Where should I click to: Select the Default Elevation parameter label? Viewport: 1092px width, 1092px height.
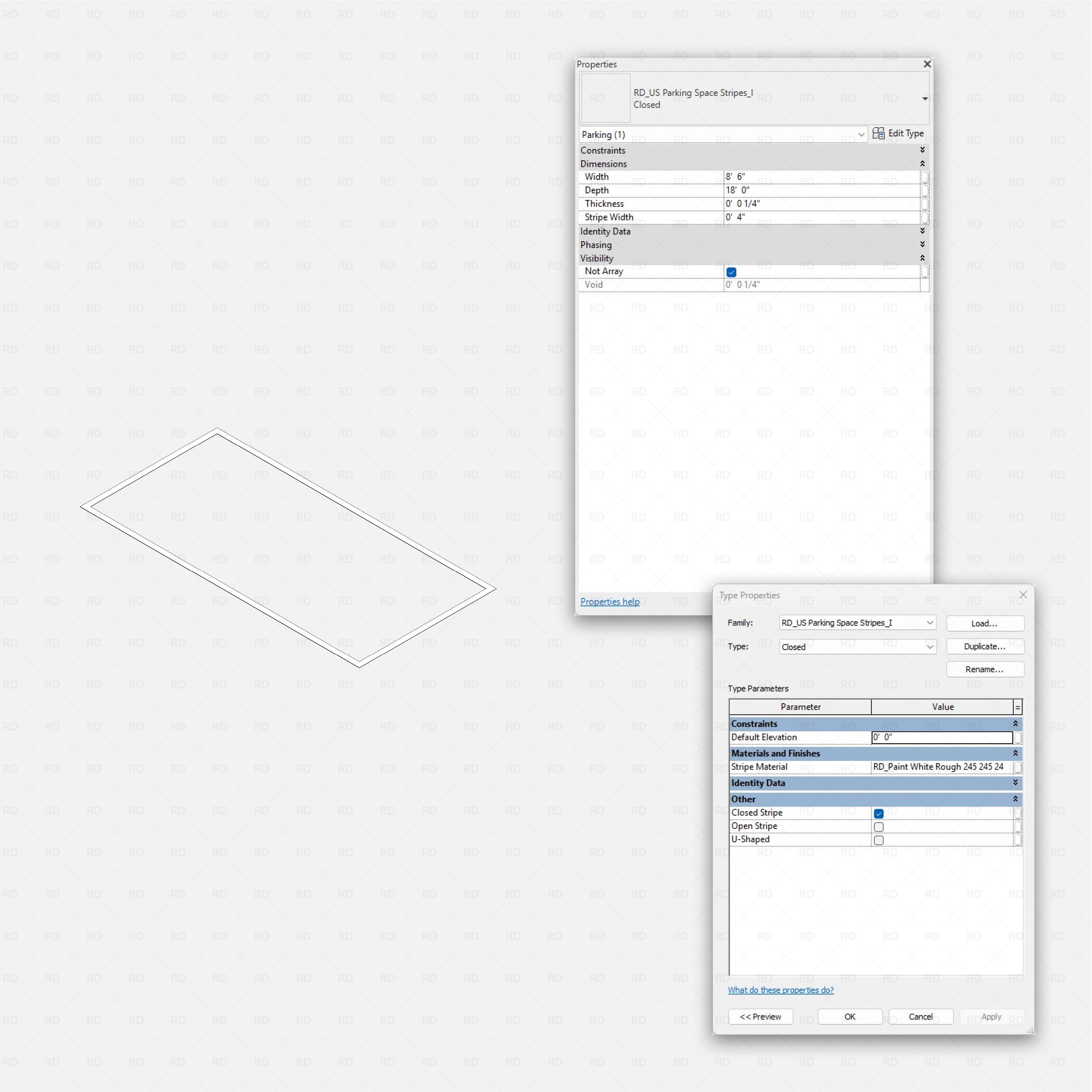tap(764, 737)
